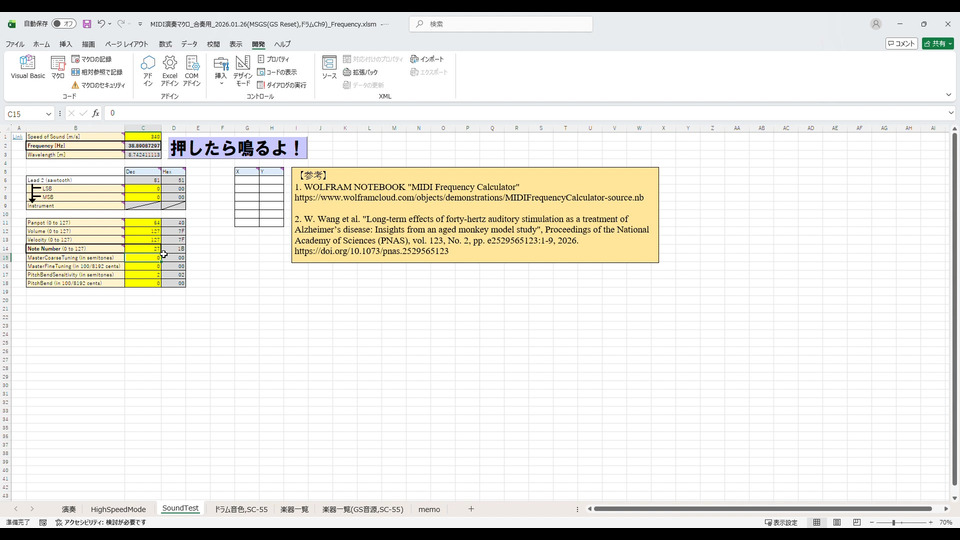The height and width of the screenshot is (540, 960).
Task: Open the COM Add-ins dialog
Action: 191,68
